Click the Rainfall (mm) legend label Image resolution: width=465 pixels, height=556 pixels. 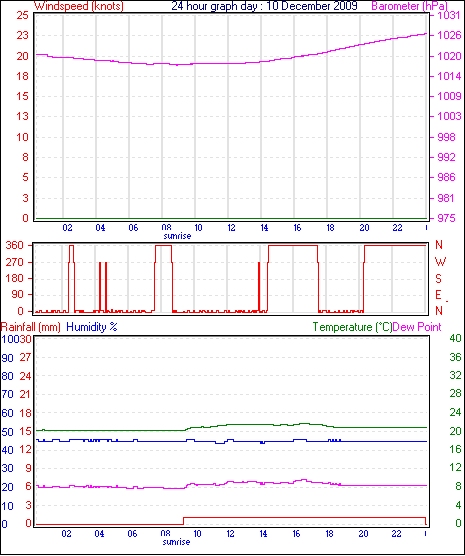pos(31,327)
